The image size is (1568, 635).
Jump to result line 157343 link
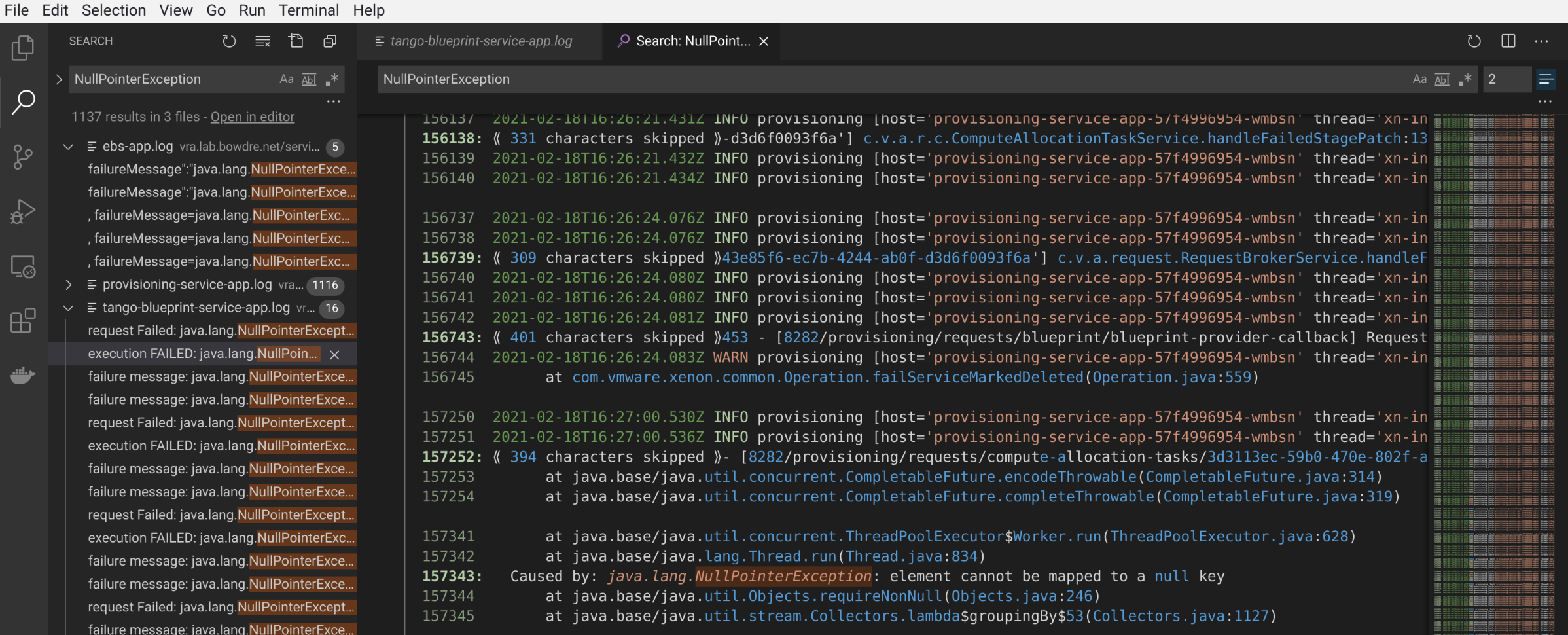452,576
